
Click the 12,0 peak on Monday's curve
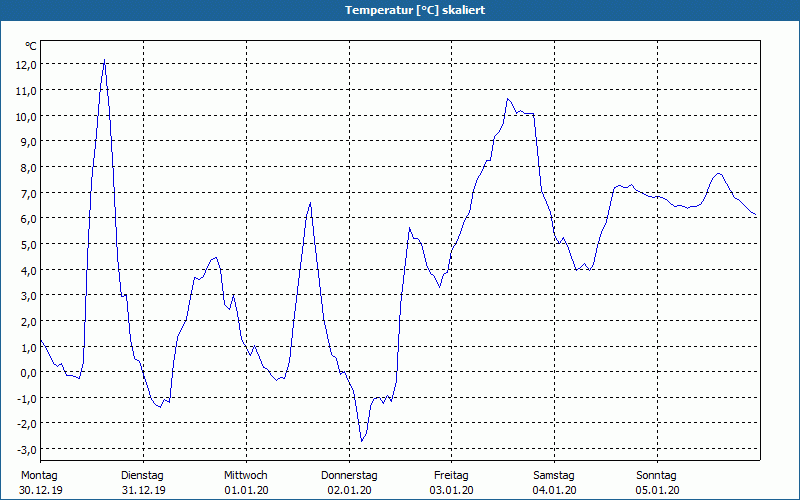point(105,60)
